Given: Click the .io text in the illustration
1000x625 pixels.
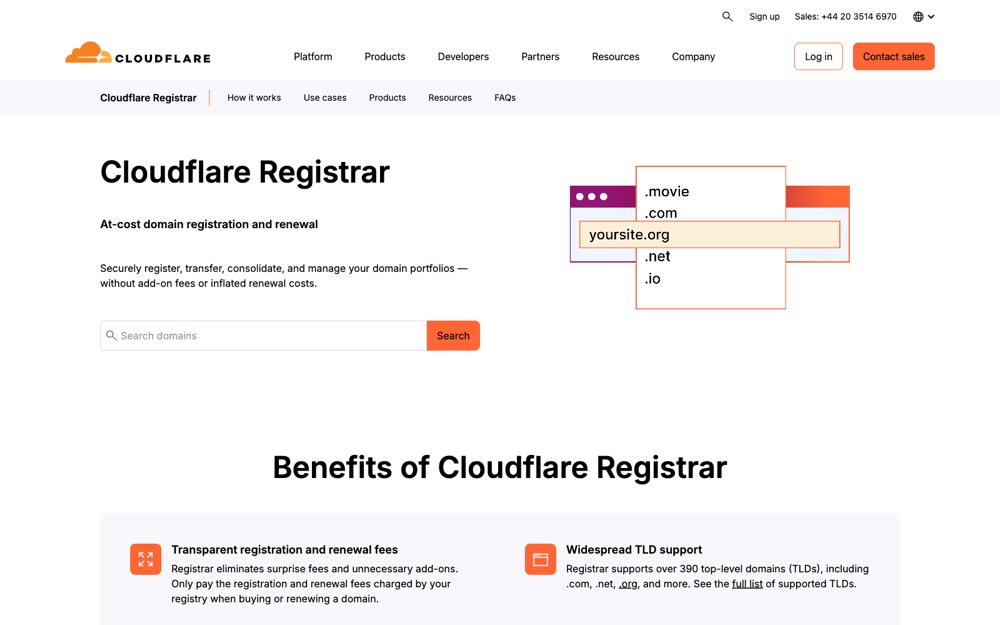Looking at the screenshot, I should [652, 279].
